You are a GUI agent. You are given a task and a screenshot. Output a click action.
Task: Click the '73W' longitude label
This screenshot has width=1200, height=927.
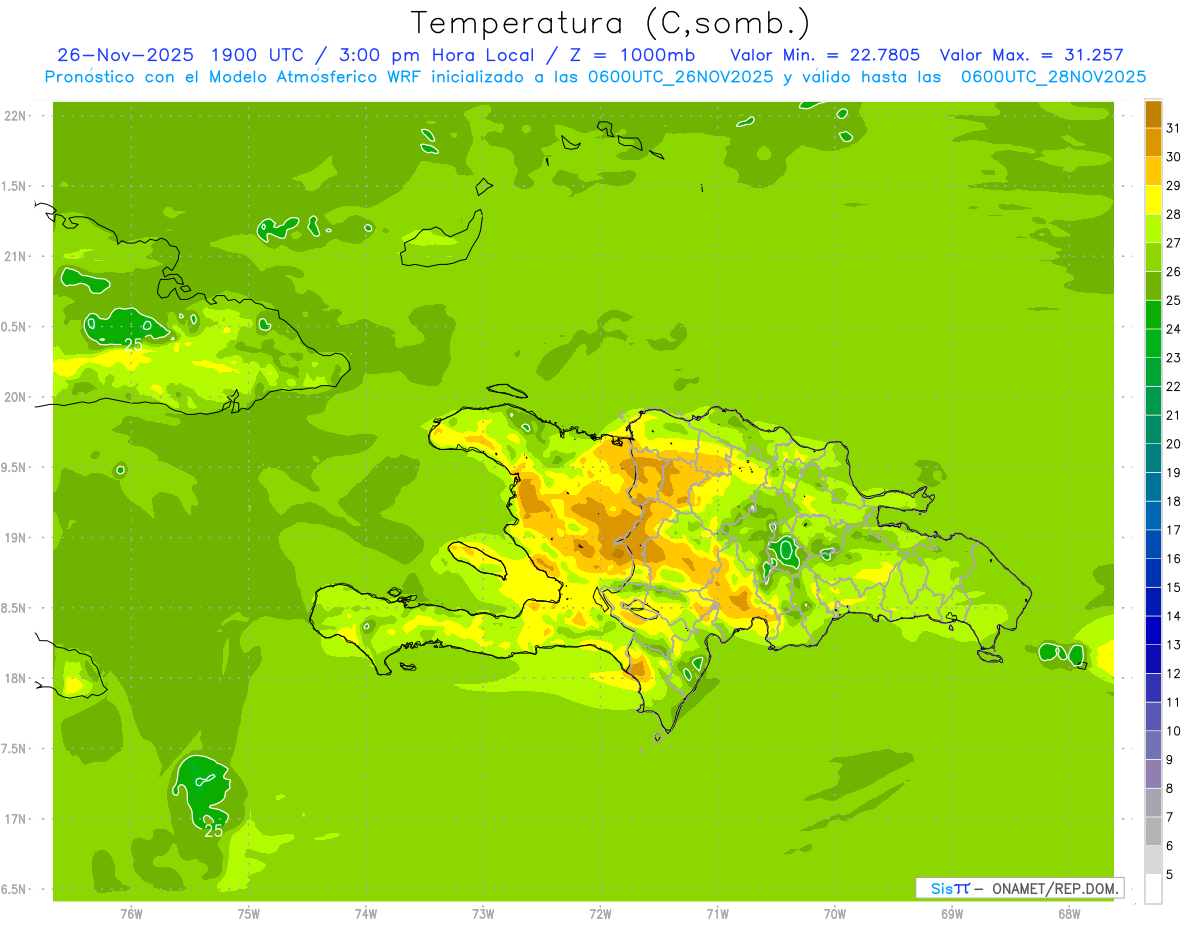click(x=483, y=914)
